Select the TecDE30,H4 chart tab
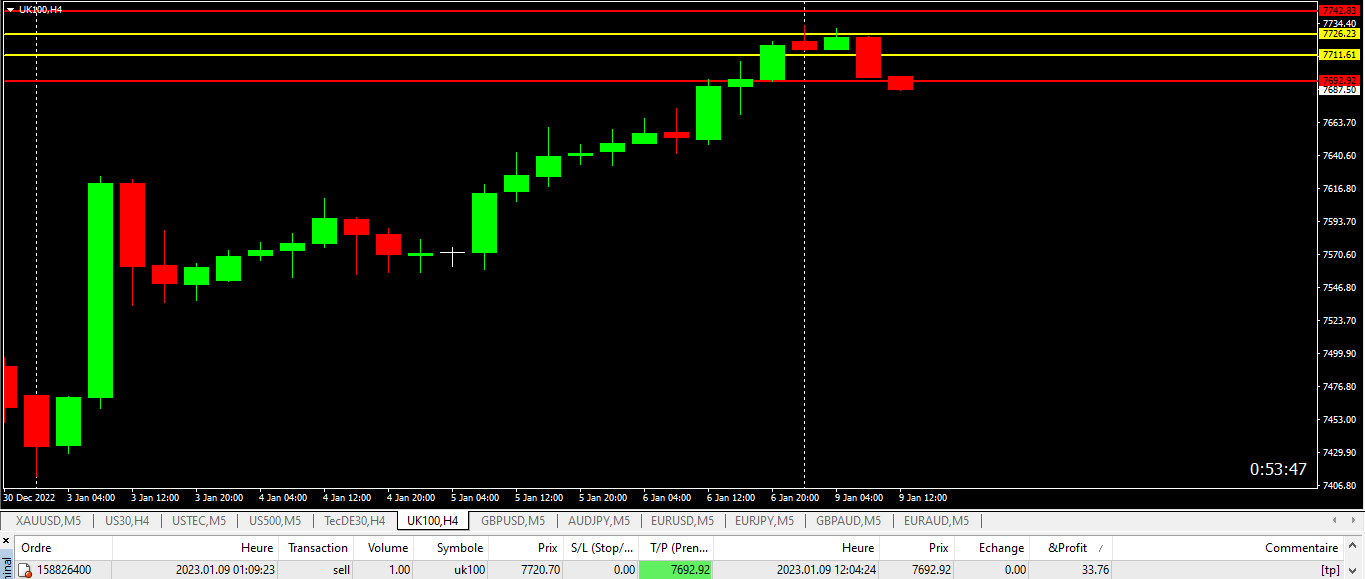 (x=354, y=521)
